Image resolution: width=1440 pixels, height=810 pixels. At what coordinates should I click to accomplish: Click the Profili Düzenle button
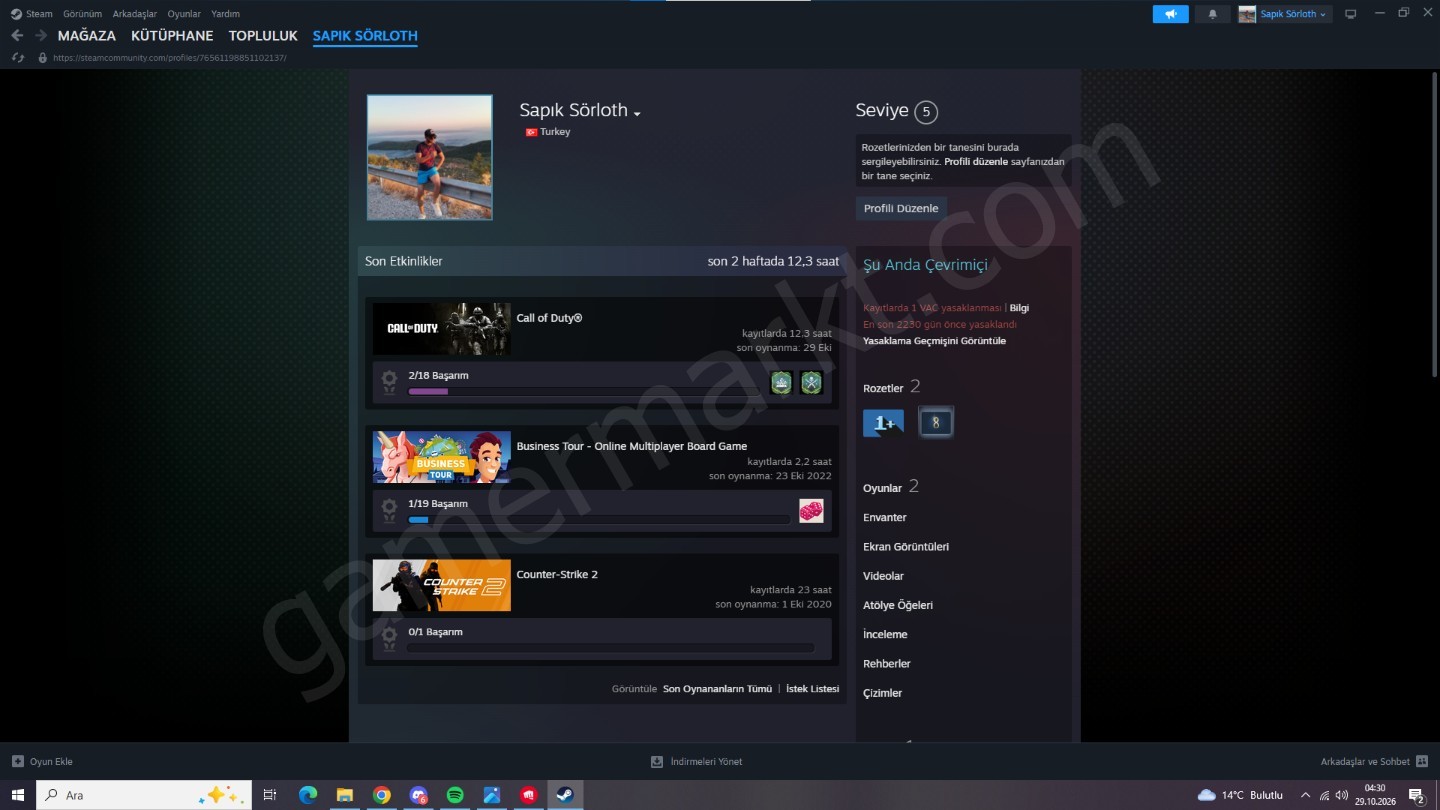[x=901, y=208]
